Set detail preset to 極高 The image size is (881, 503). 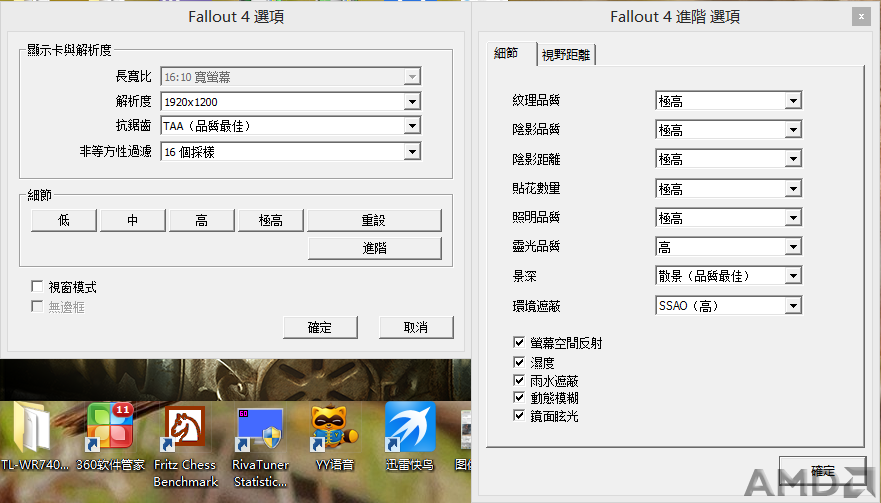click(x=271, y=220)
